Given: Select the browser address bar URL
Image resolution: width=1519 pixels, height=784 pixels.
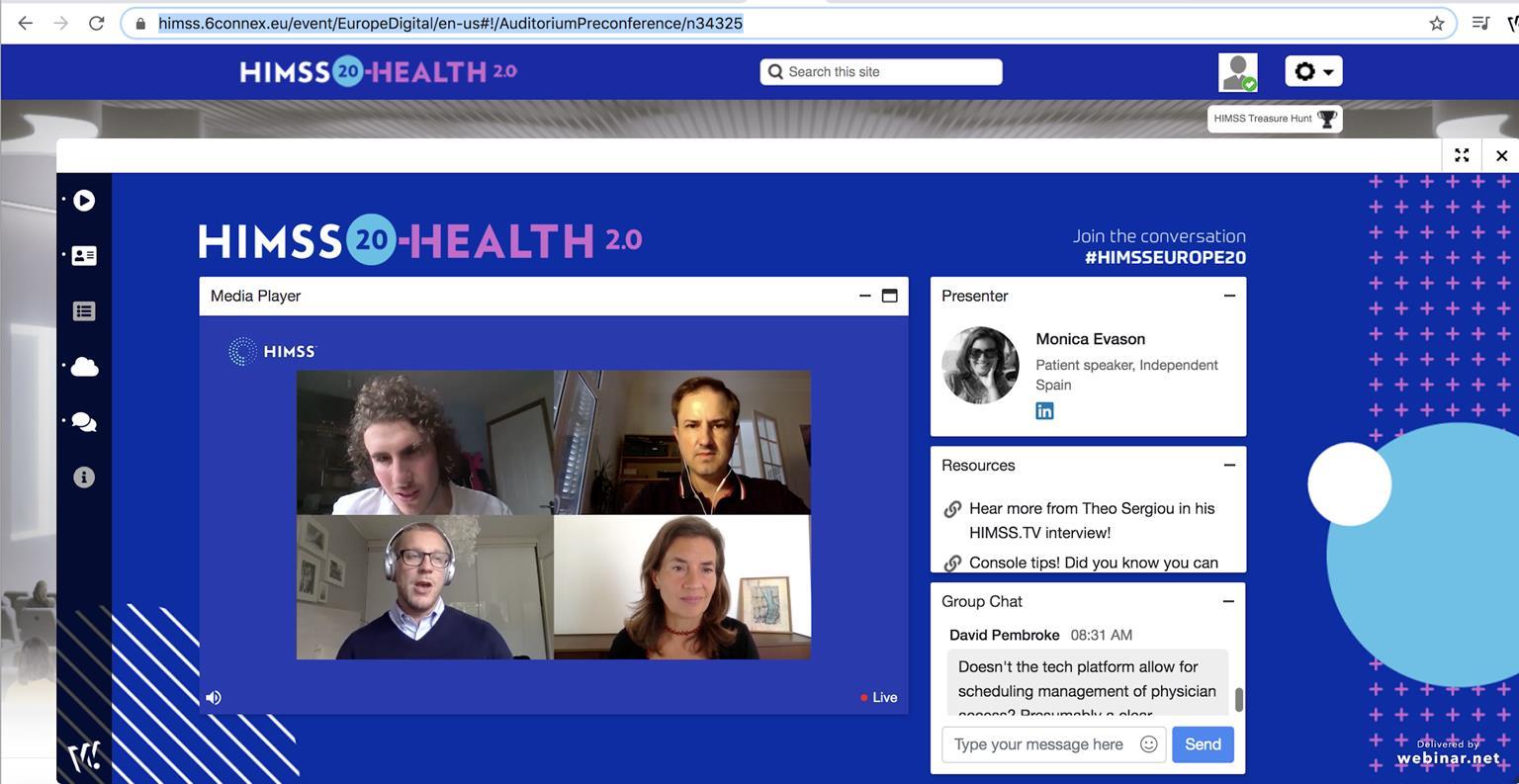Looking at the screenshot, I should click(x=450, y=23).
